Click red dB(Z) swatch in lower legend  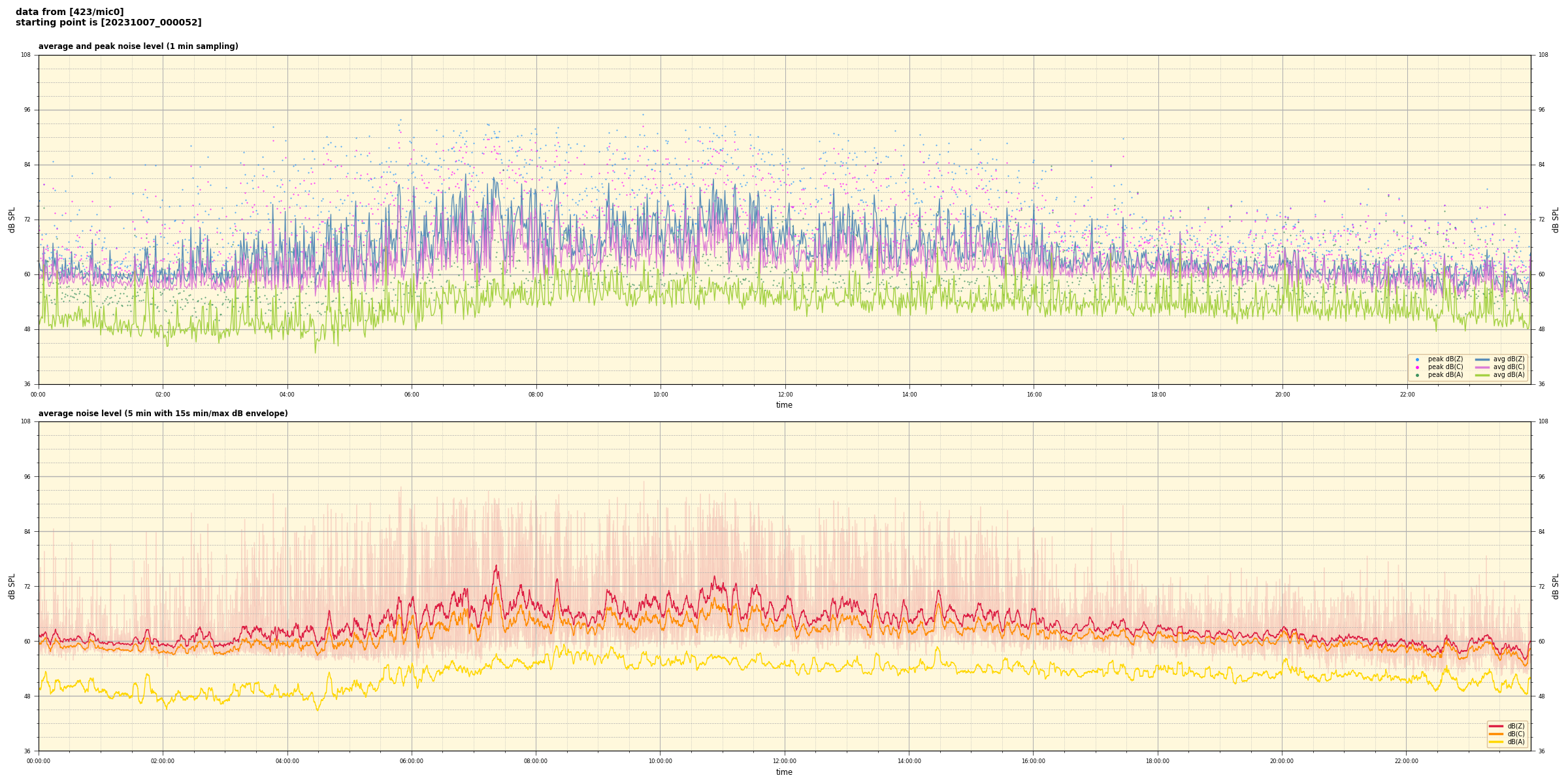pos(1496,726)
